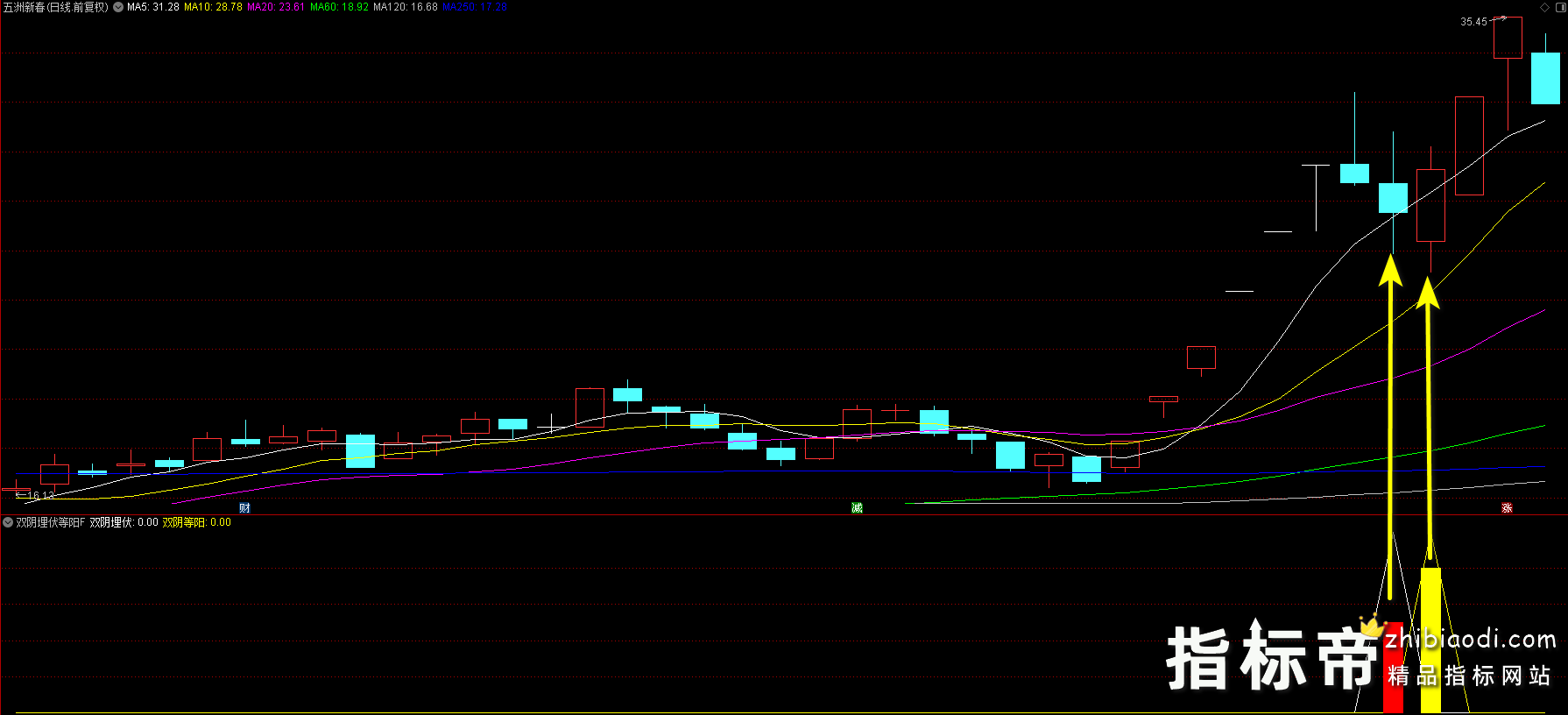Select the MA5: 31.28 indicator label
The width and height of the screenshot is (1568, 715).
153,7
